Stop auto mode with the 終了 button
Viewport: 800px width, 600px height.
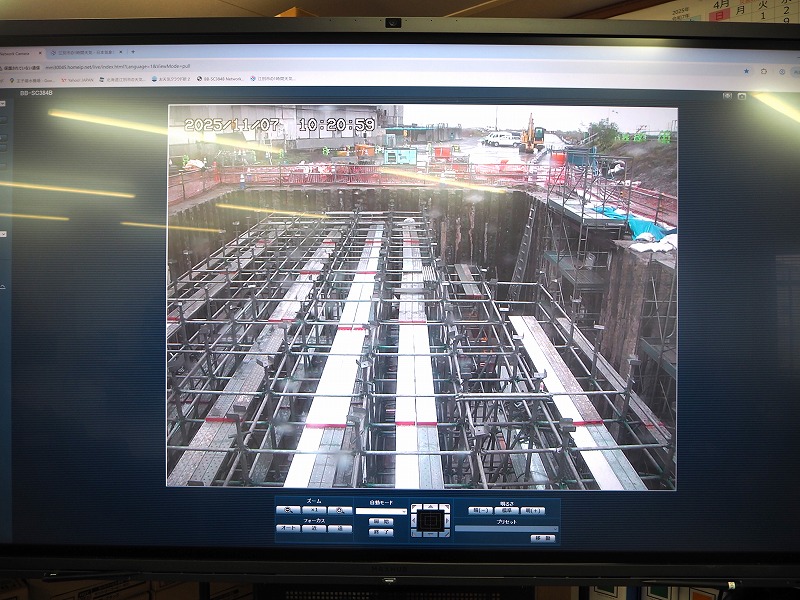(381, 533)
